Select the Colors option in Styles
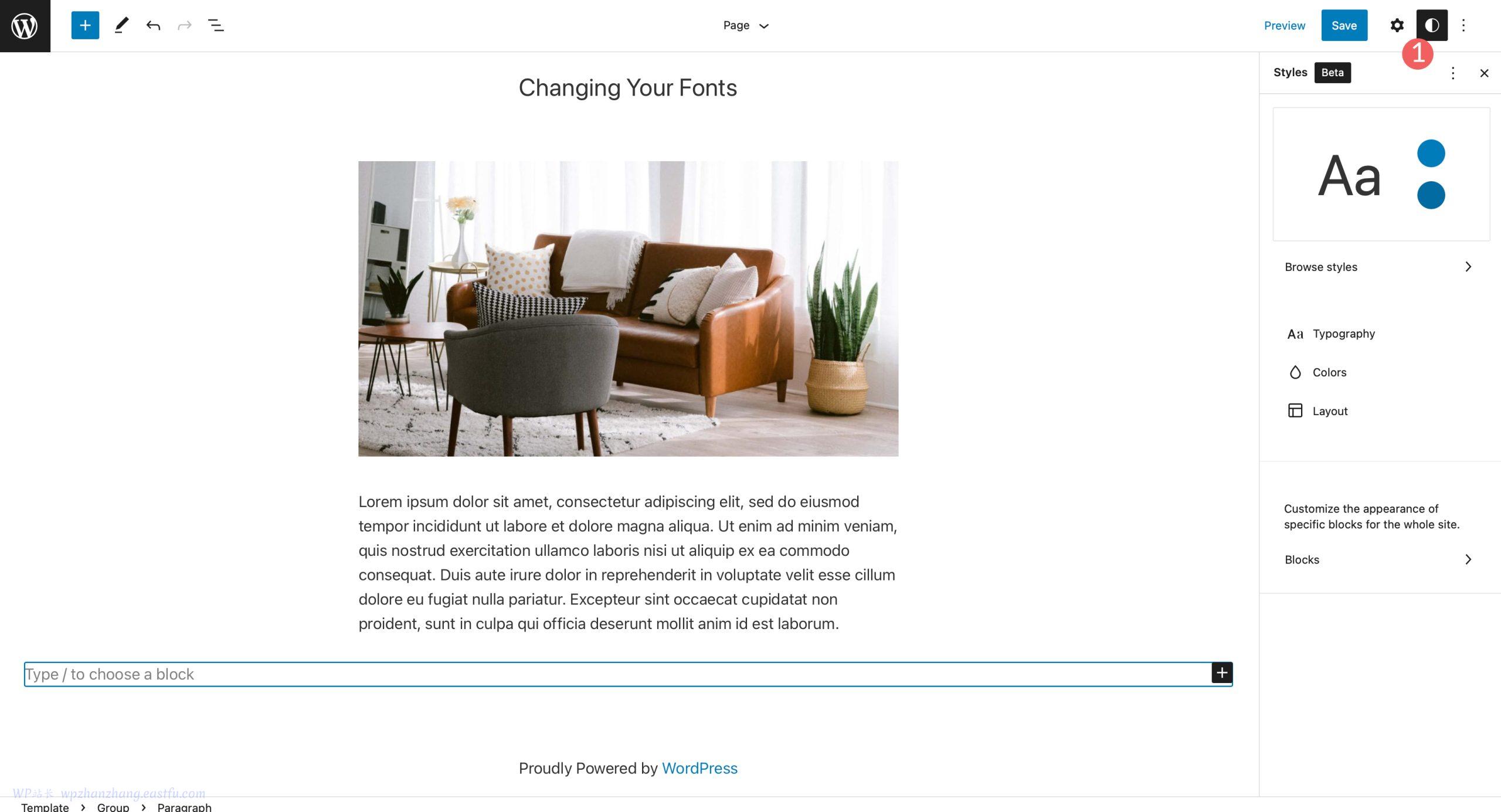This screenshot has width=1501, height=812. pos(1328,371)
